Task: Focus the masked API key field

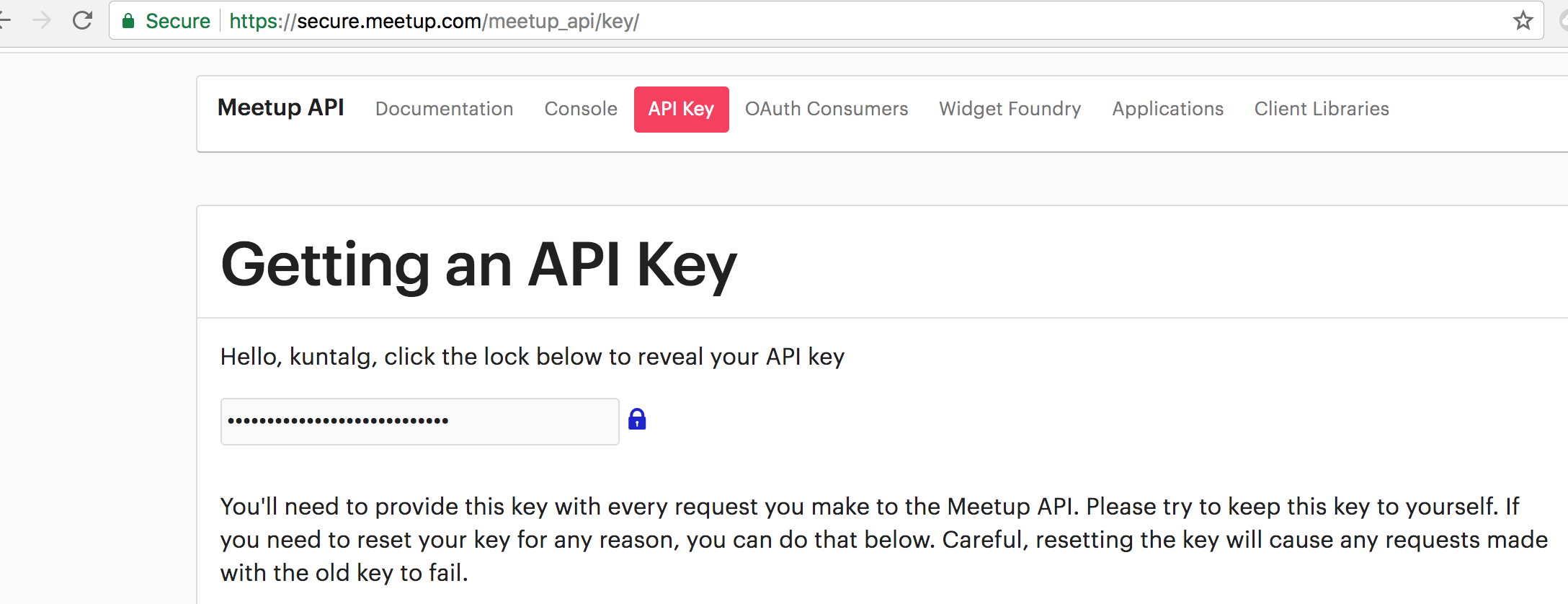Action: pyautogui.click(x=419, y=421)
